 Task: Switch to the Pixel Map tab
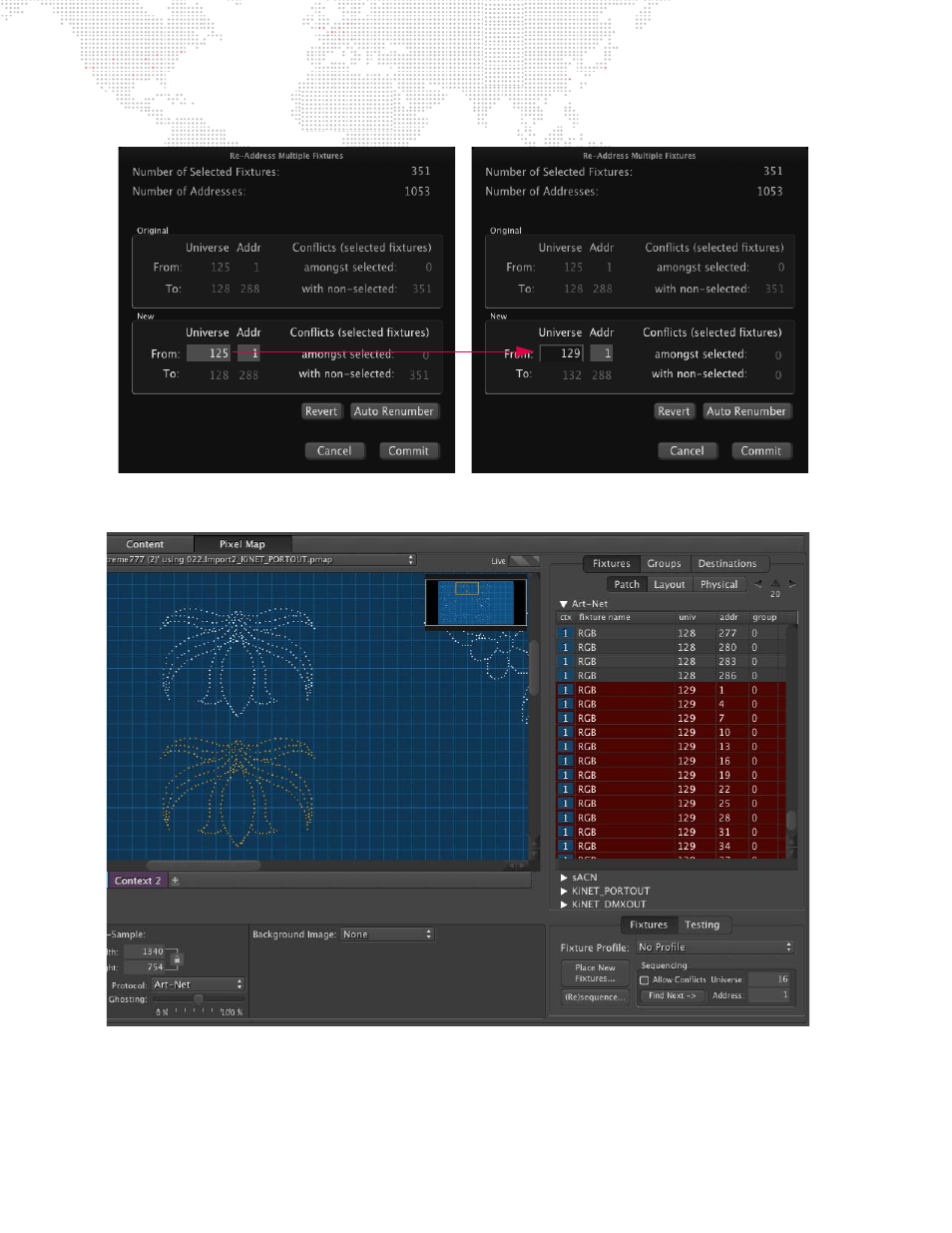click(242, 544)
